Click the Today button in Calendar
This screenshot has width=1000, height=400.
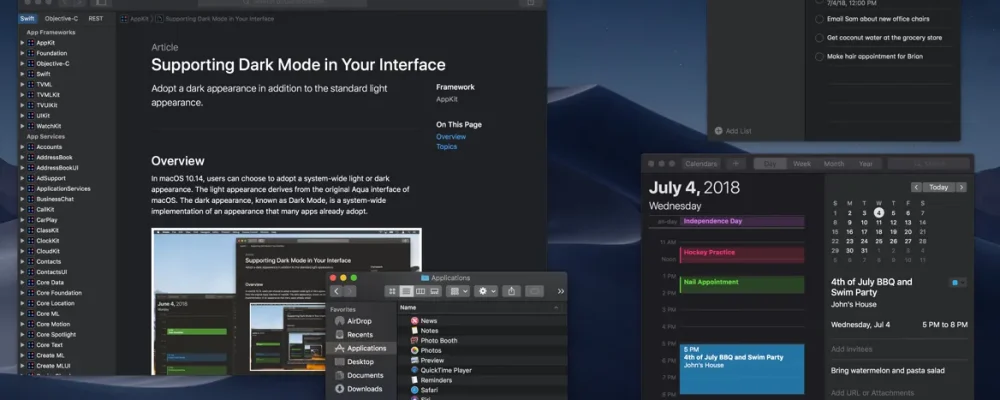(939, 188)
